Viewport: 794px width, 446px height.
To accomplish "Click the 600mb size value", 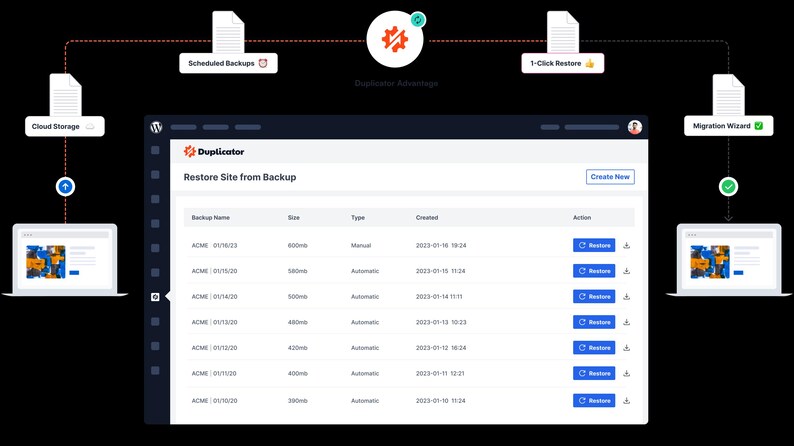I will pyautogui.click(x=298, y=245).
